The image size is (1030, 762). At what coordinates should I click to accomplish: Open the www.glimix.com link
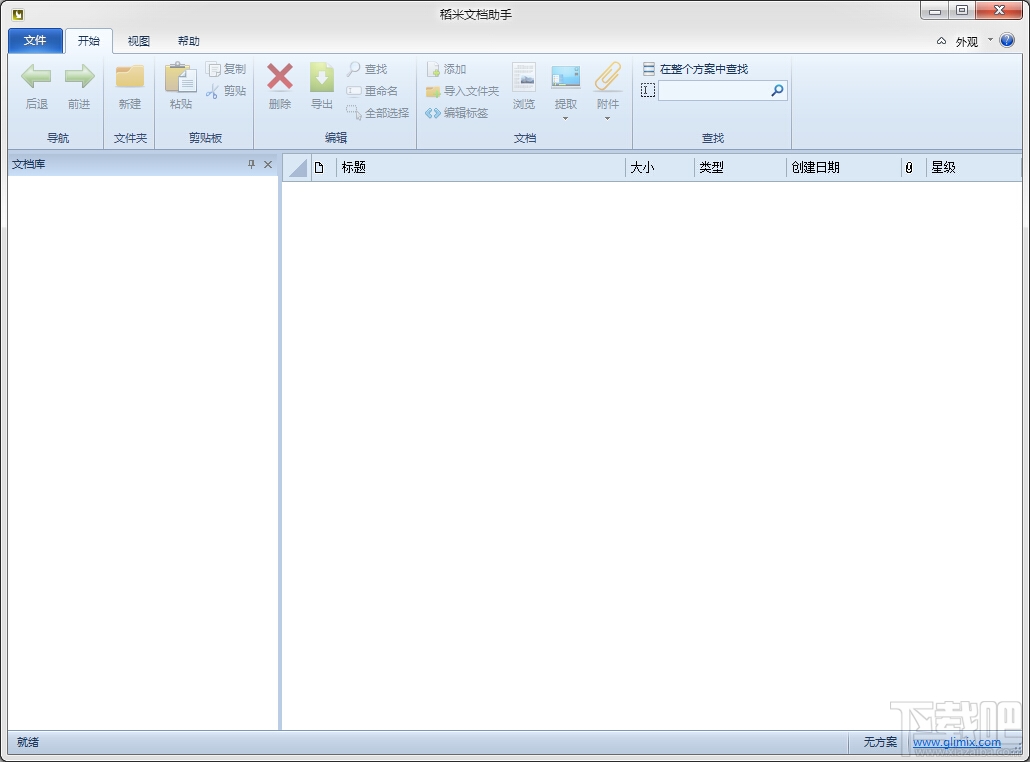tap(956, 742)
